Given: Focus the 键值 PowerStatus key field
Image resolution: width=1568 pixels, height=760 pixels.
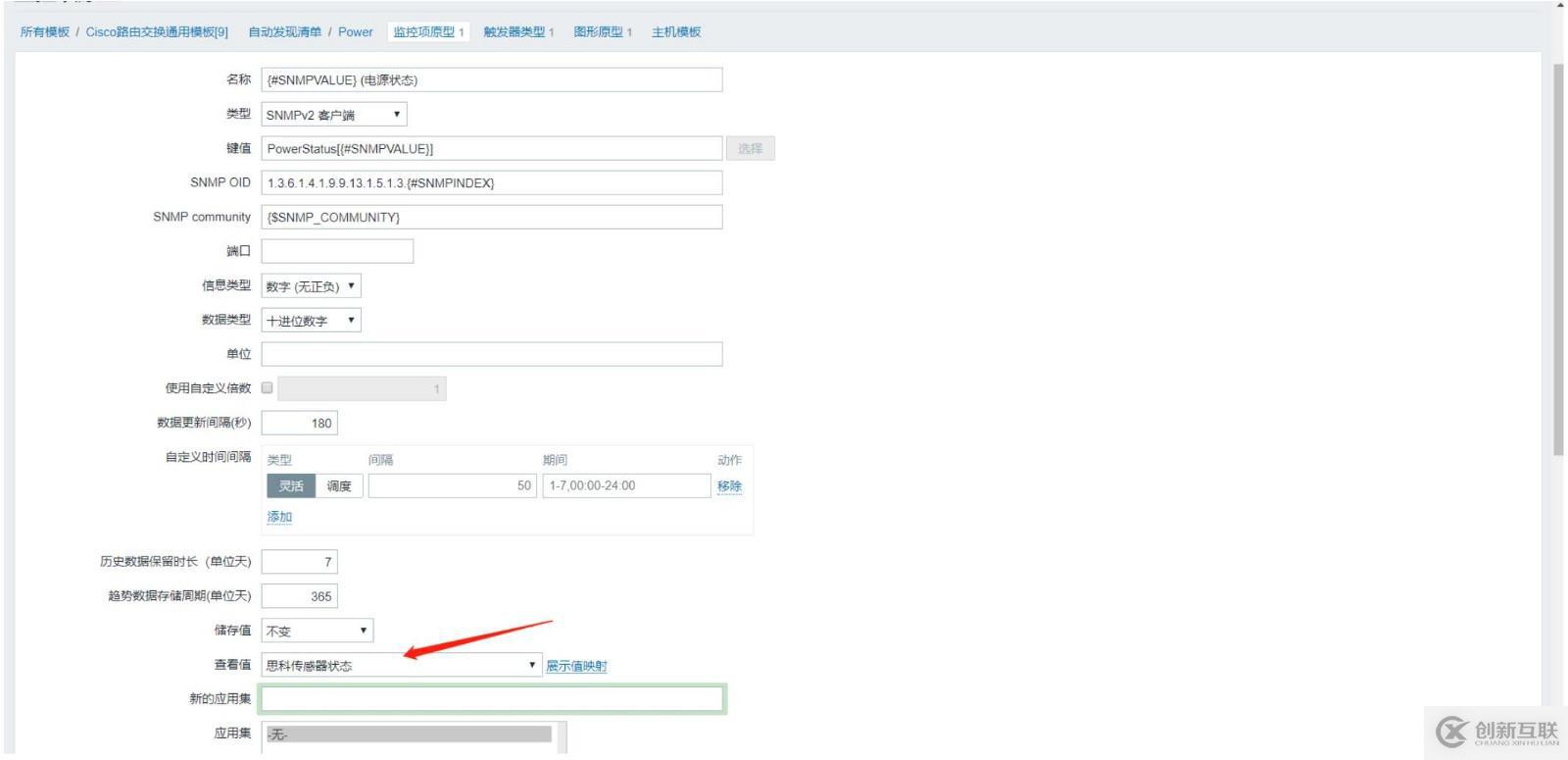Looking at the screenshot, I should [x=492, y=149].
